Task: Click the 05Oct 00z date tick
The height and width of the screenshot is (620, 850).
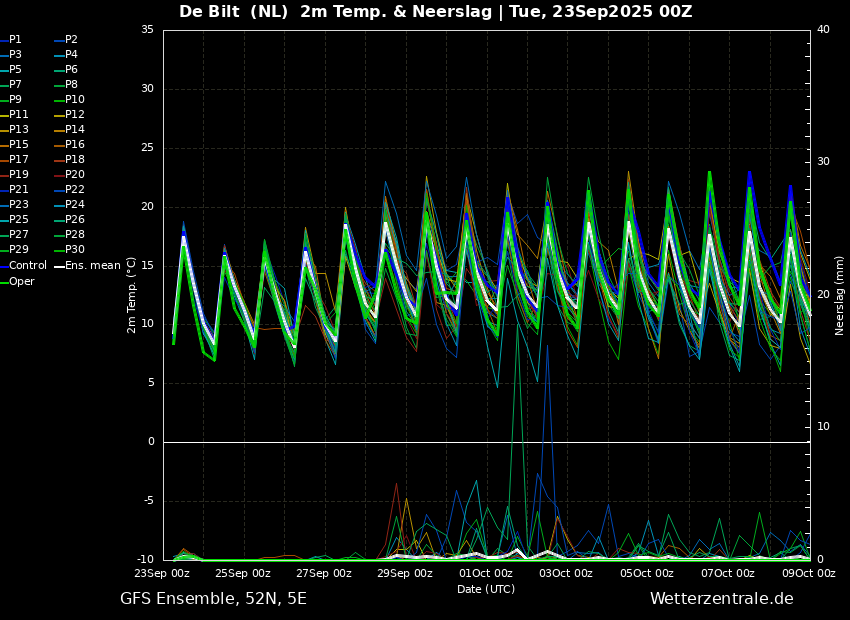Action: click(x=647, y=573)
